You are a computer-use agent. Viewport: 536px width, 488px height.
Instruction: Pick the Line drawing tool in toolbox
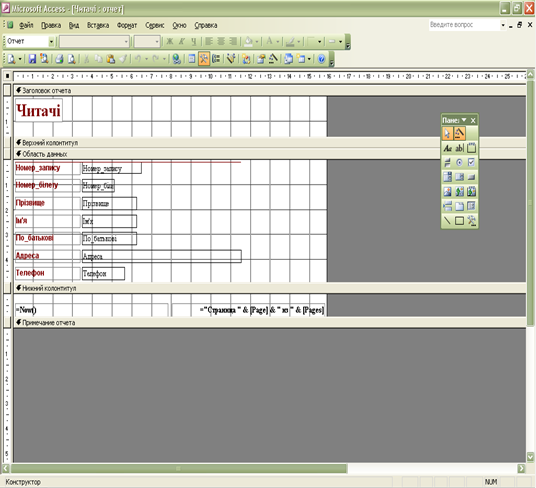tap(447, 221)
